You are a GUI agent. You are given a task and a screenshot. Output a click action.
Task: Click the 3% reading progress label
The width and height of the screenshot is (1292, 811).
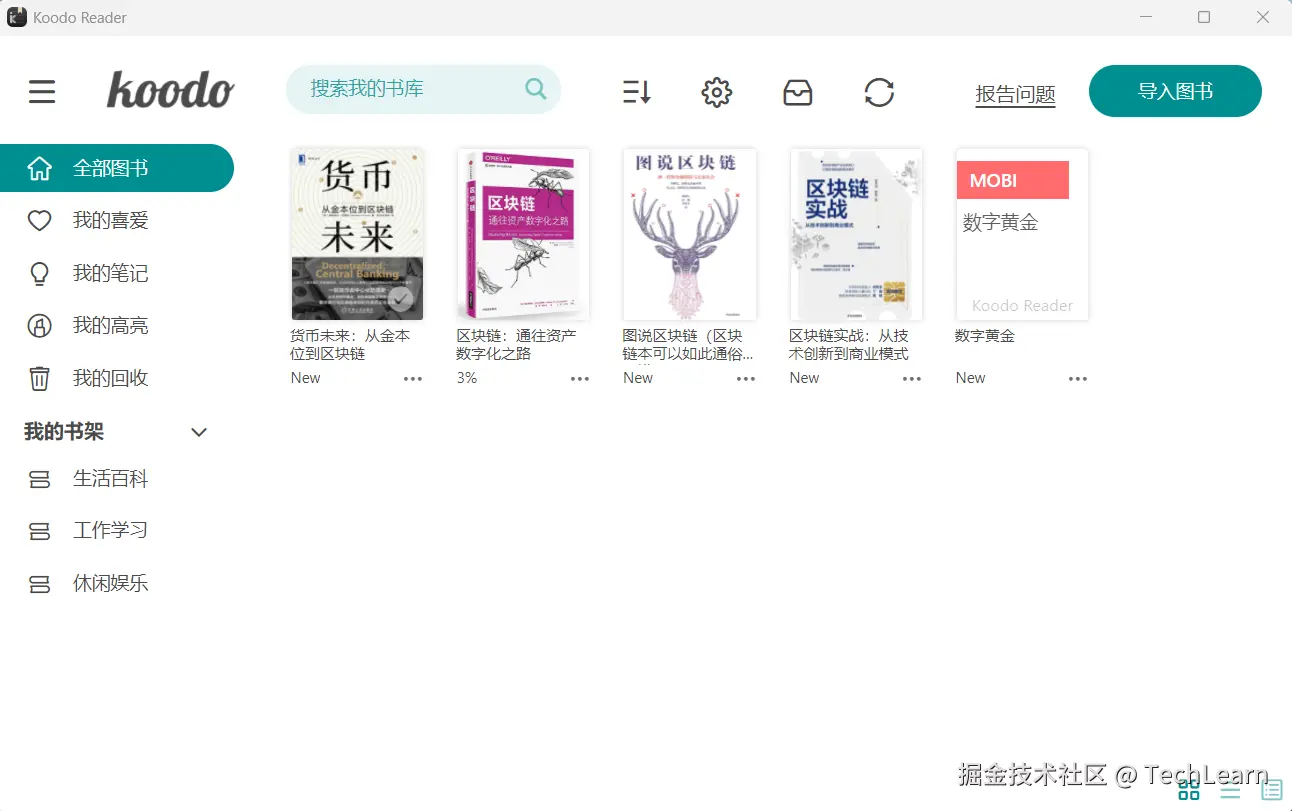pyautogui.click(x=467, y=378)
